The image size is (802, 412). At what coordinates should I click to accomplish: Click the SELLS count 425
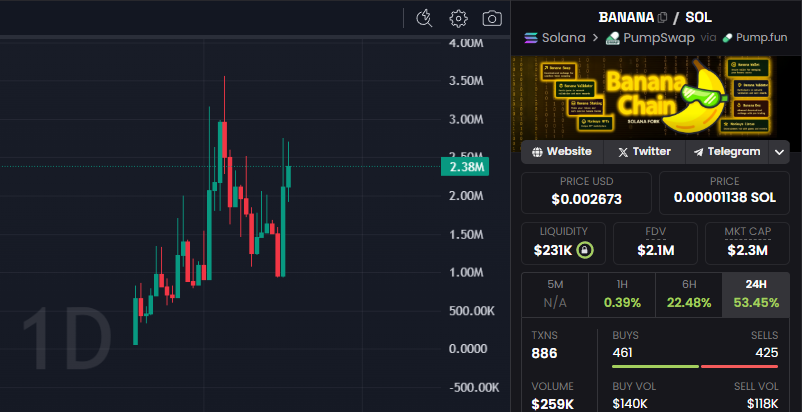coord(767,353)
